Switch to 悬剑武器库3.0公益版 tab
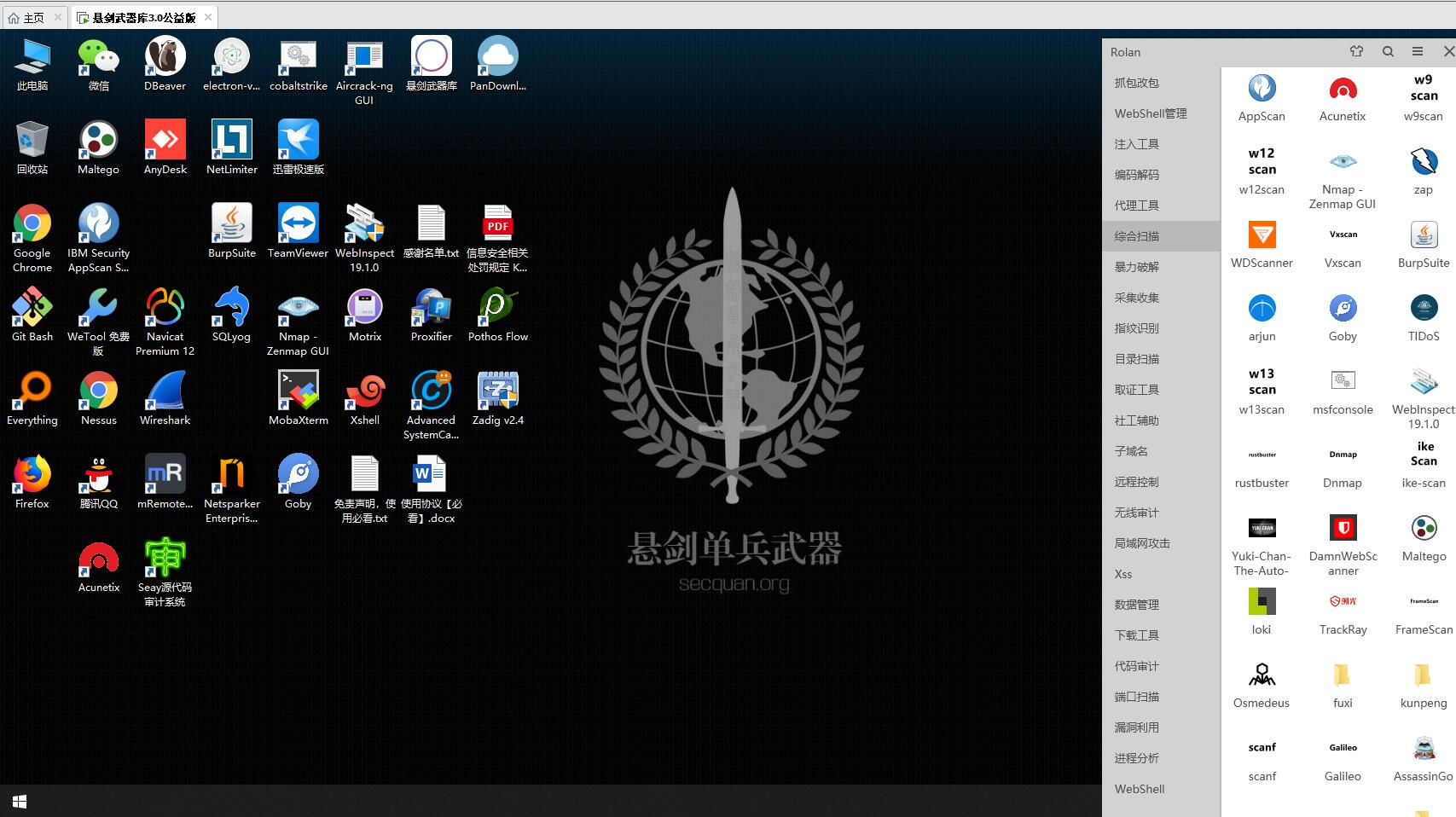The height and width of the screenshot is (817, 1456). [143, 17]
